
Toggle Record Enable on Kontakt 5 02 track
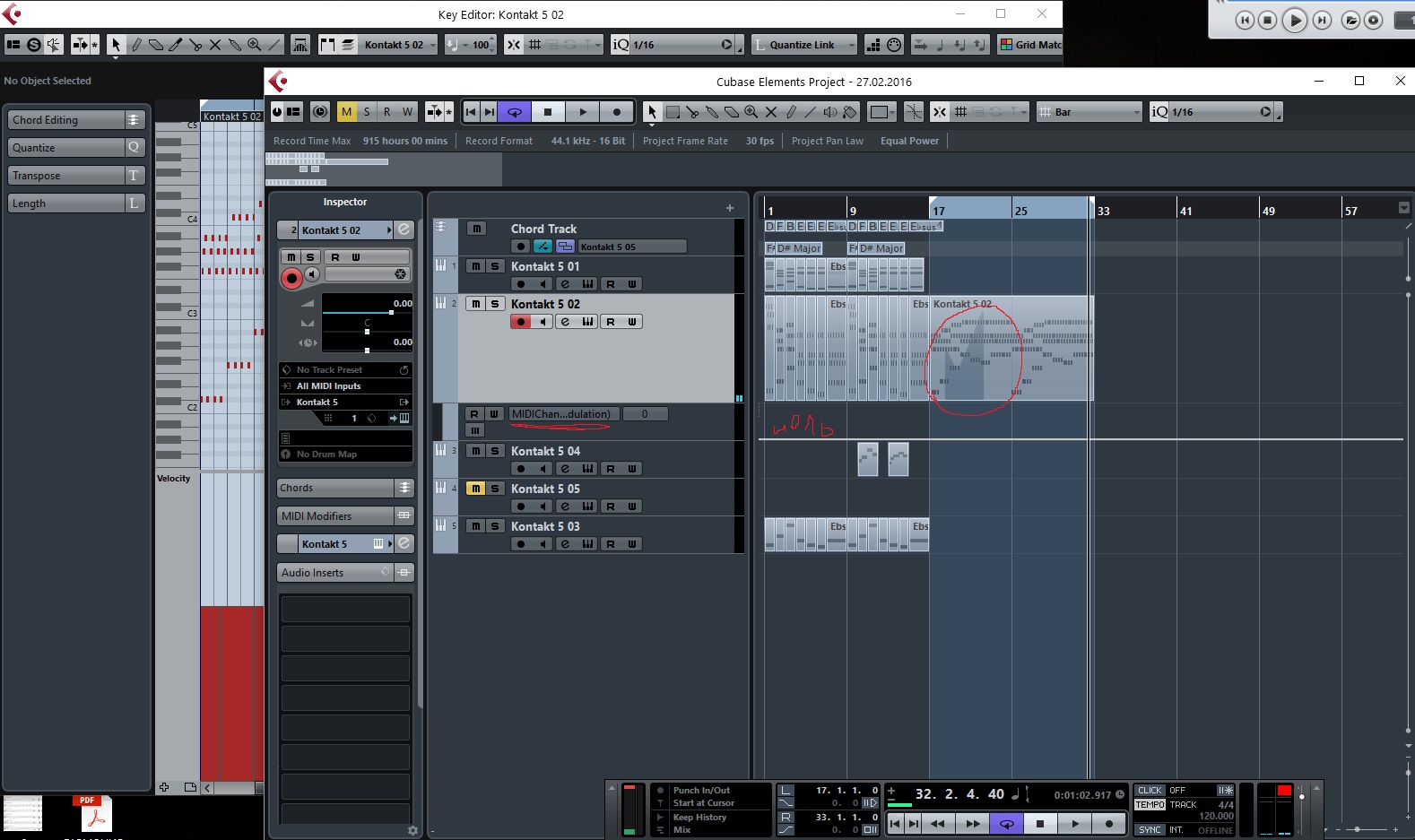521,322
